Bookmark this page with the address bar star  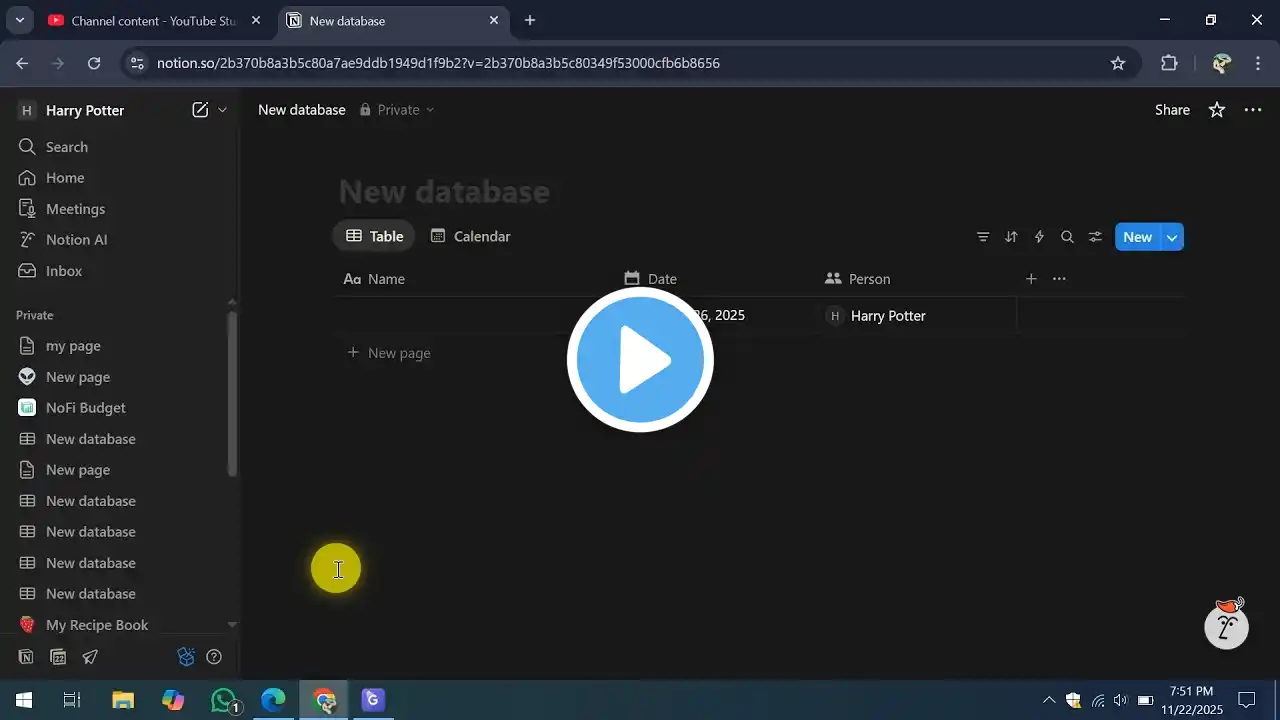click(x=1118, y=63)
